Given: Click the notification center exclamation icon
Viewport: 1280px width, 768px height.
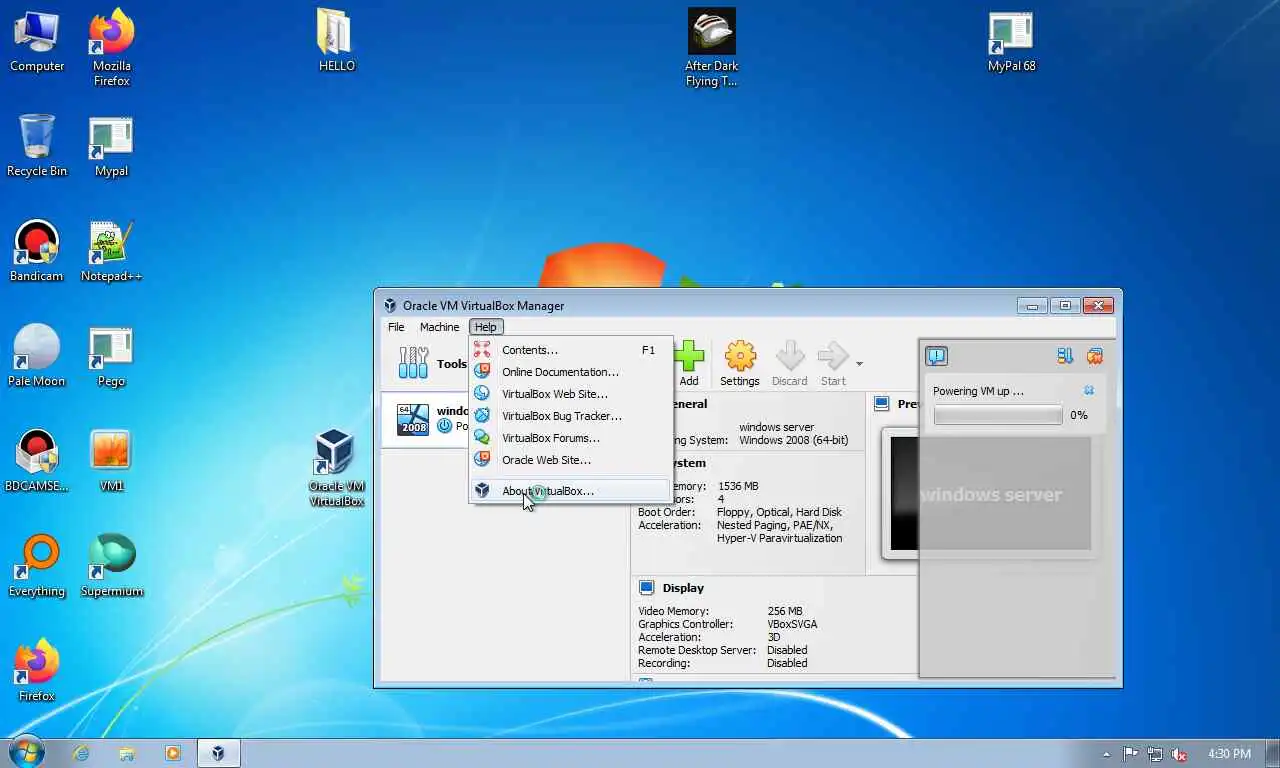Looking at the screenshot, I should pyautogui.click(x=936, y=356).
